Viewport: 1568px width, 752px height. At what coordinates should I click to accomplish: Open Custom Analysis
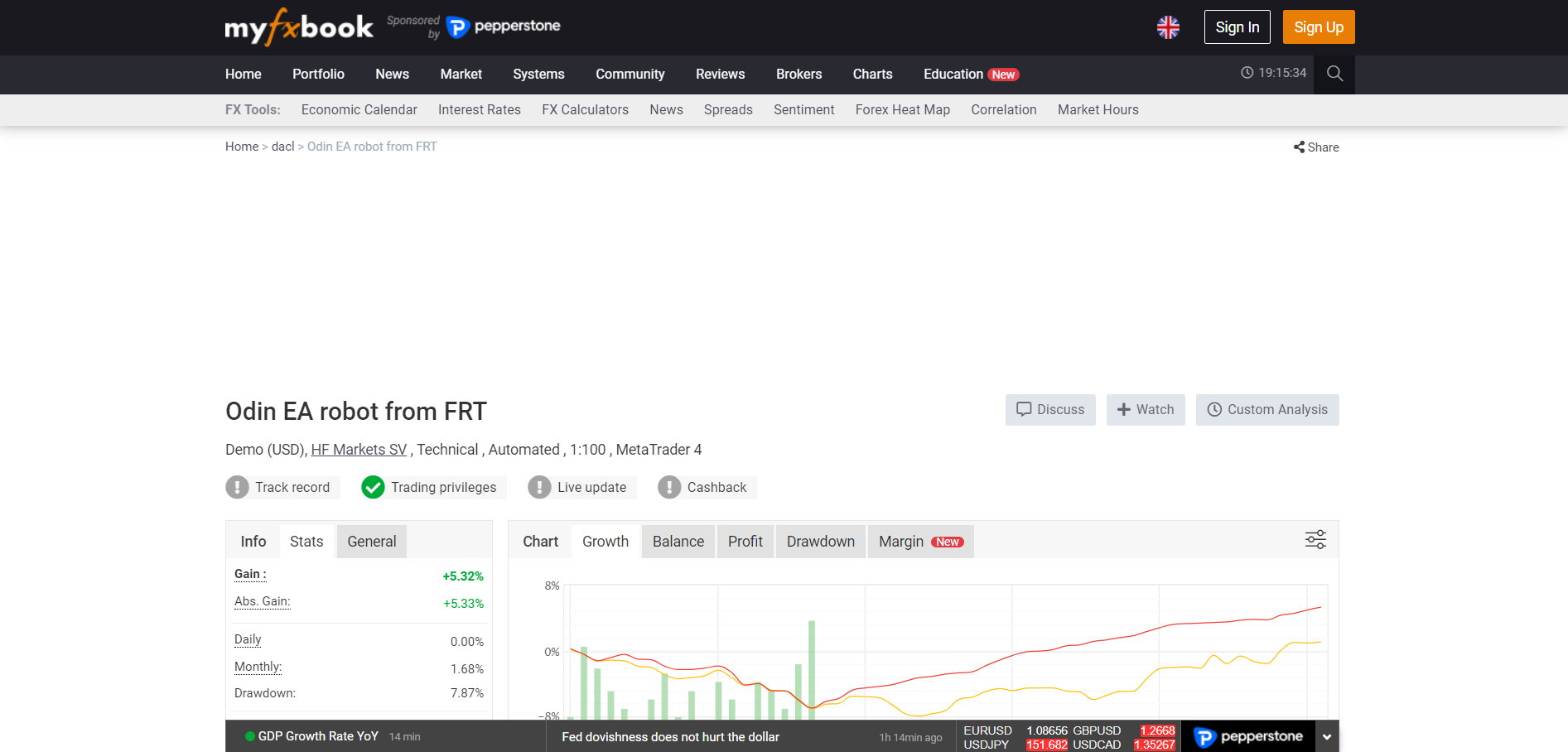pos(1267,410)
